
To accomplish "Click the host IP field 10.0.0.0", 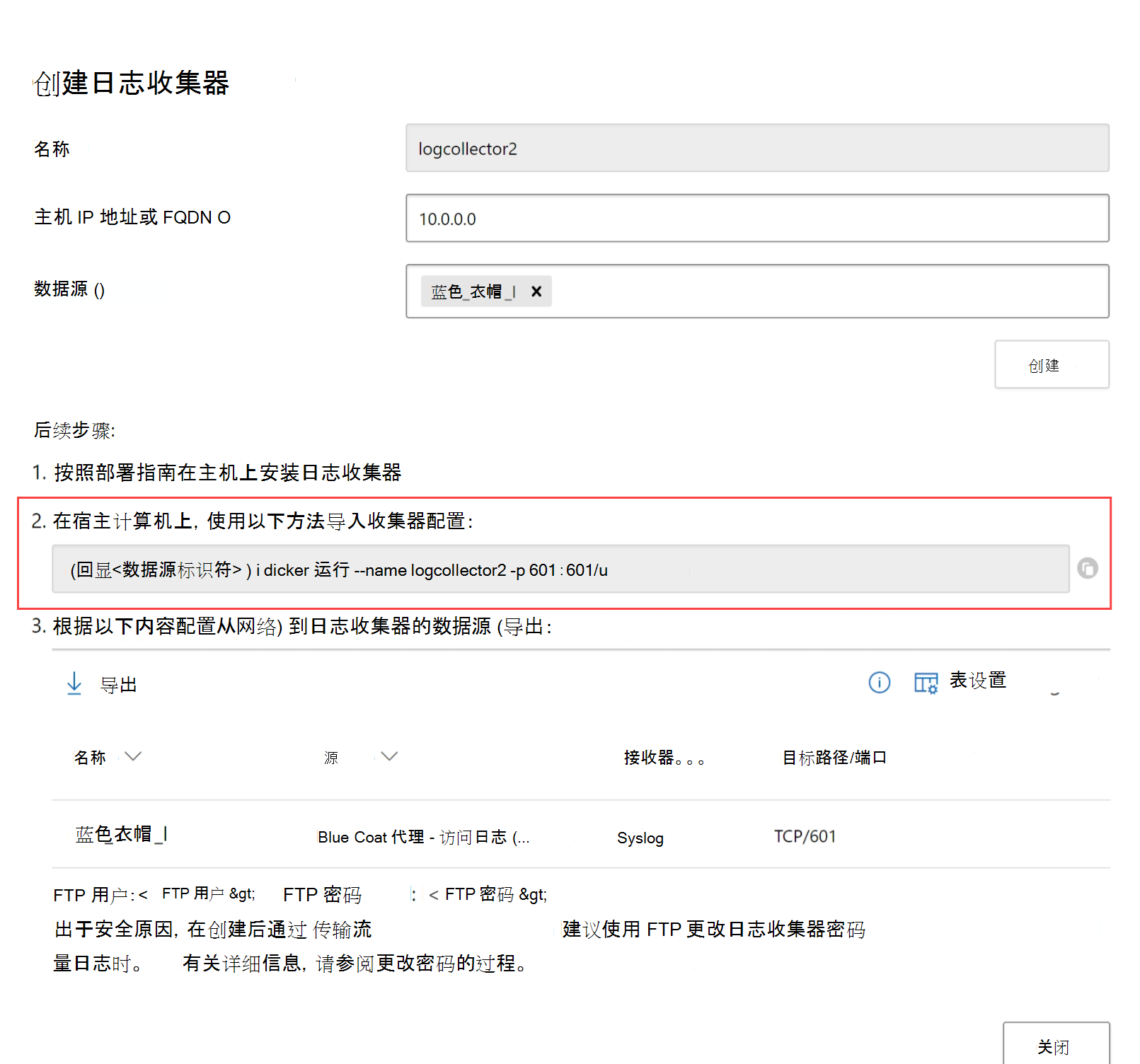I will click(757, 218).
